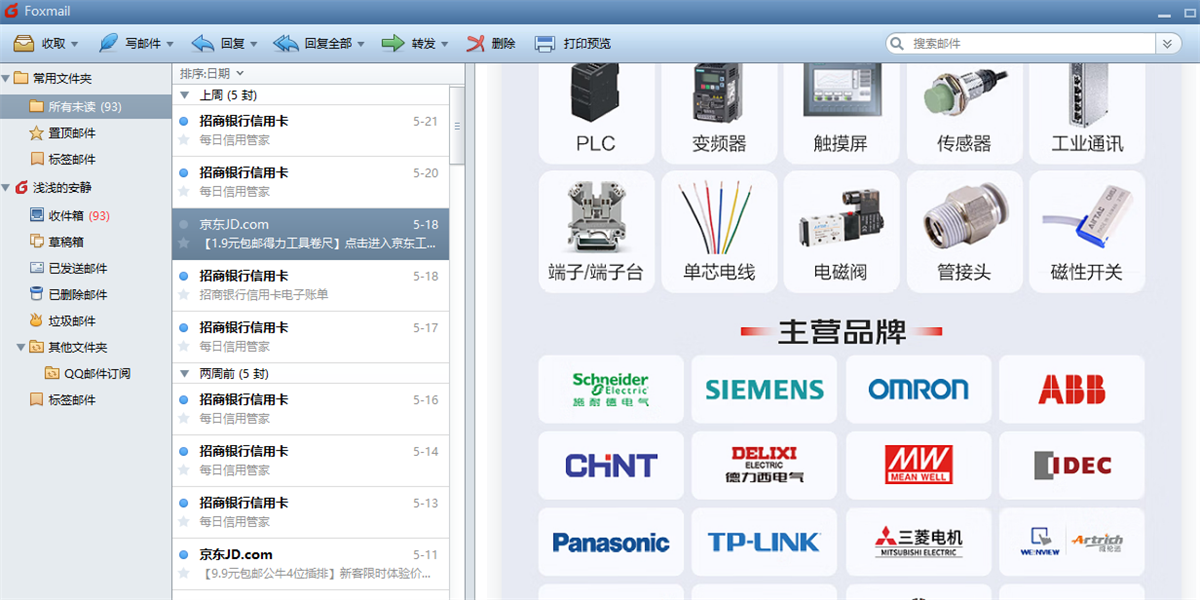Open 打印预览 print preview
Image resolution: width=1200 pixels, height=600 pixels.
pos(573,43)
